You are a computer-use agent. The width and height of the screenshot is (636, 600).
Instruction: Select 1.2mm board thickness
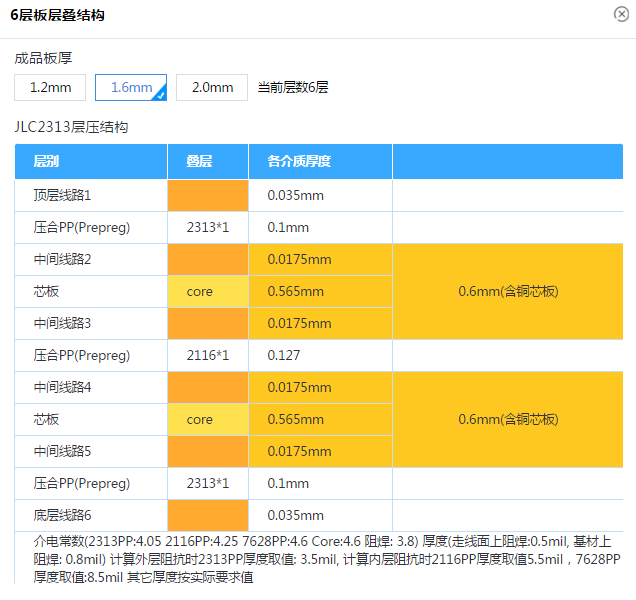(x=50, y=87)
